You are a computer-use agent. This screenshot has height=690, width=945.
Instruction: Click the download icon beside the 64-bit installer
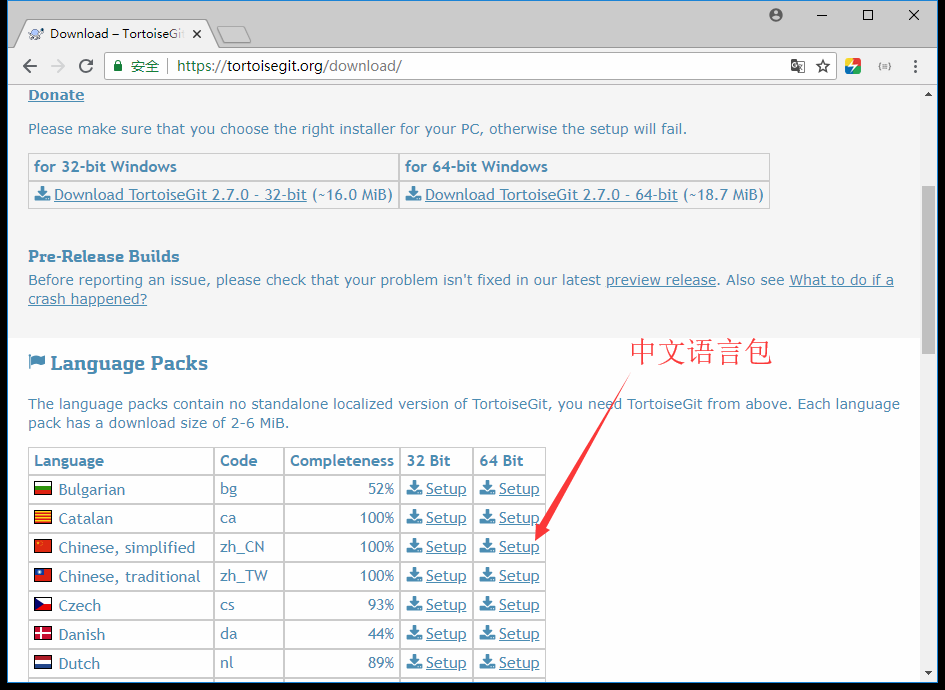(x=413, y=193)
